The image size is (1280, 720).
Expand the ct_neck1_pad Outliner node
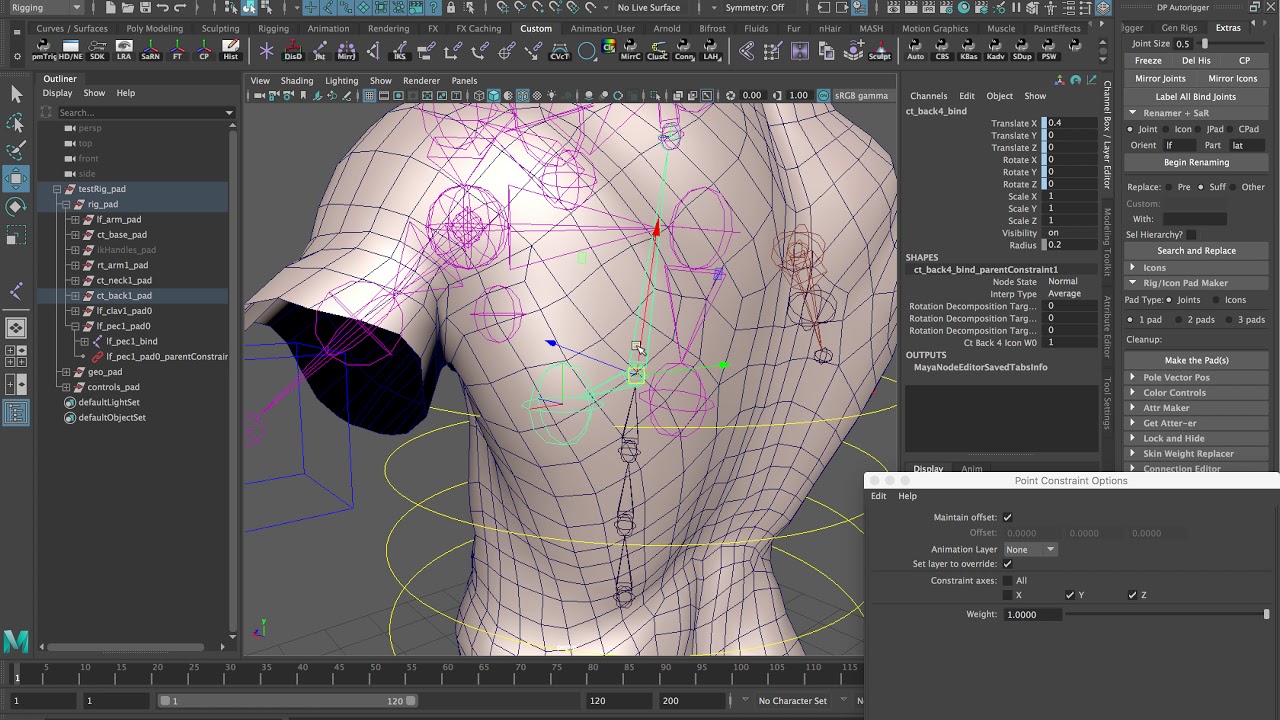pos(75,281)
